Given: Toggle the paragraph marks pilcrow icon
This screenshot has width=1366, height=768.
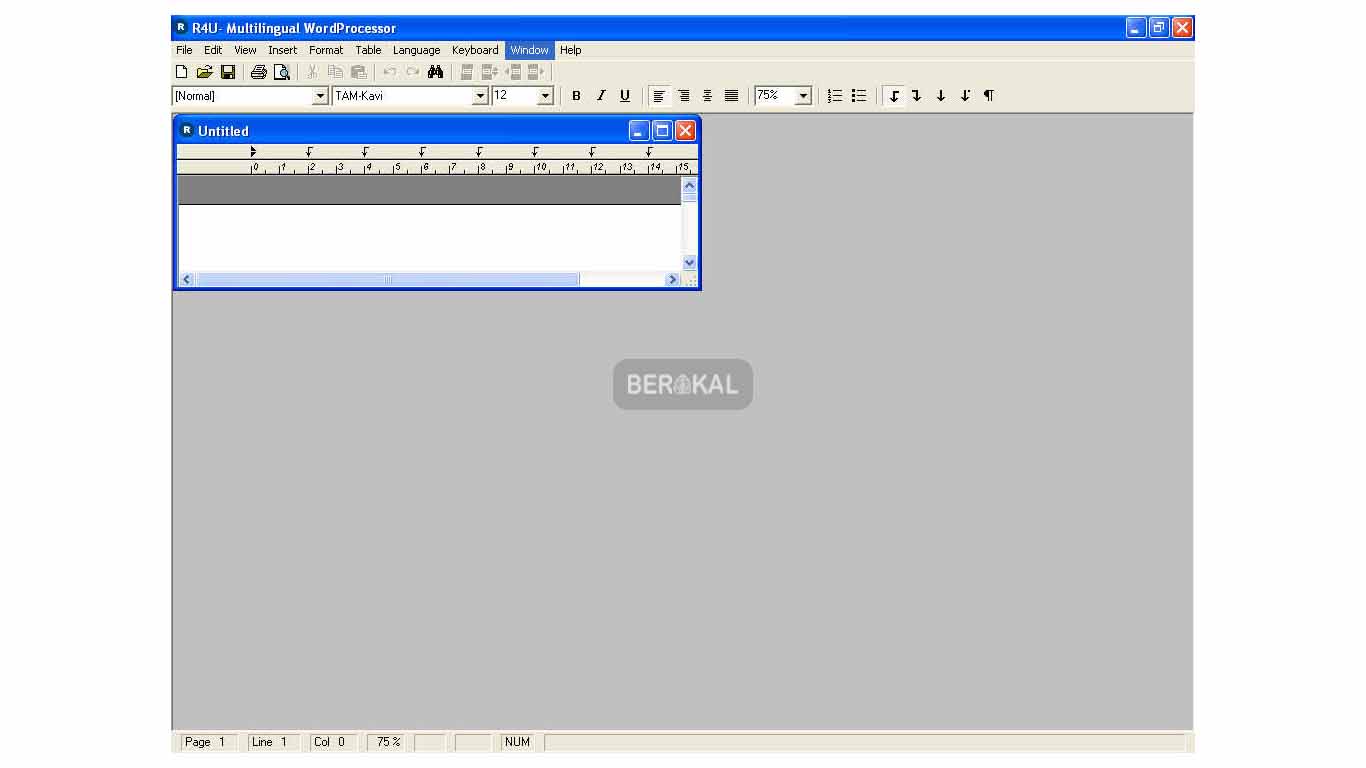Looking at the screenshot, I should click(989, 96).
